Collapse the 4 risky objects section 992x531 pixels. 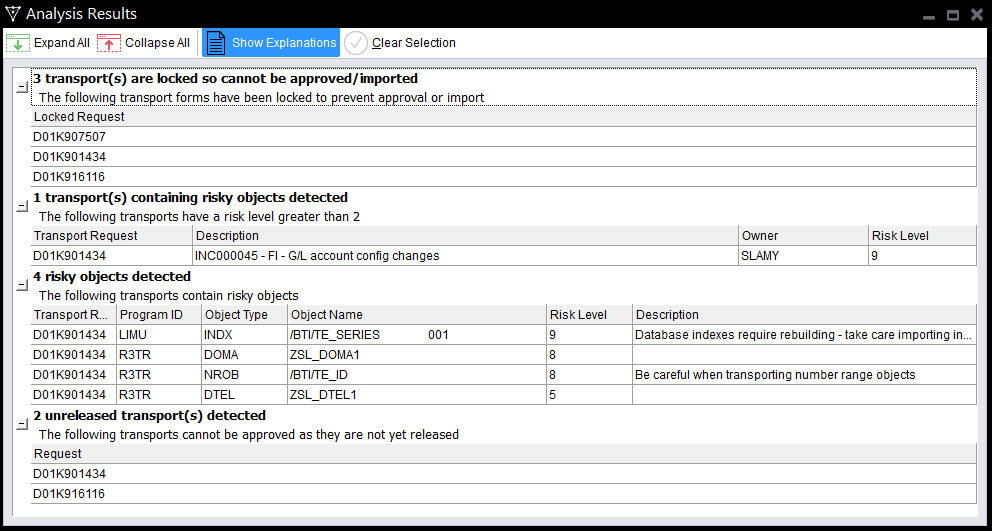point(22,285)
